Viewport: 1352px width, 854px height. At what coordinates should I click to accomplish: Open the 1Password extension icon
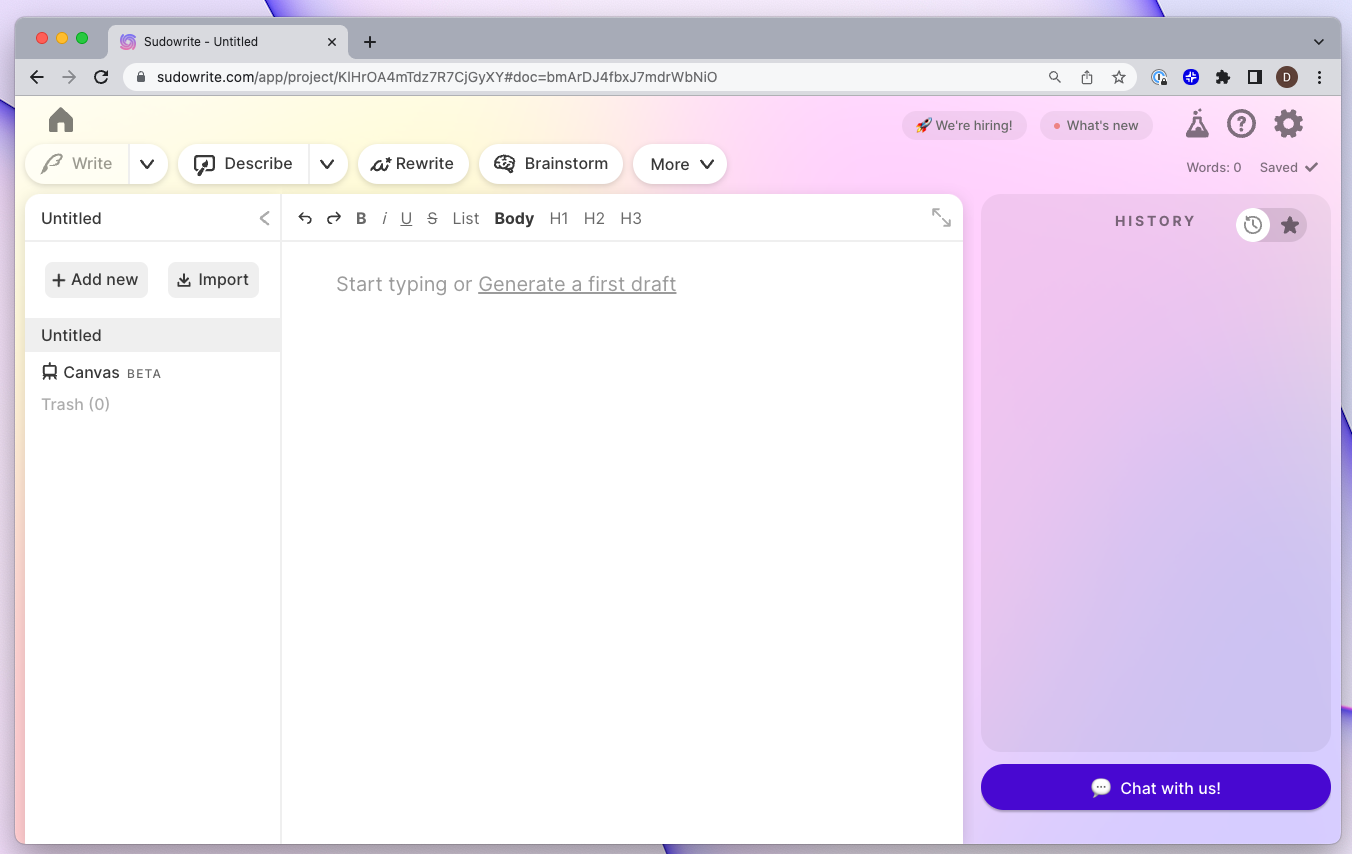pos(1159,77)
